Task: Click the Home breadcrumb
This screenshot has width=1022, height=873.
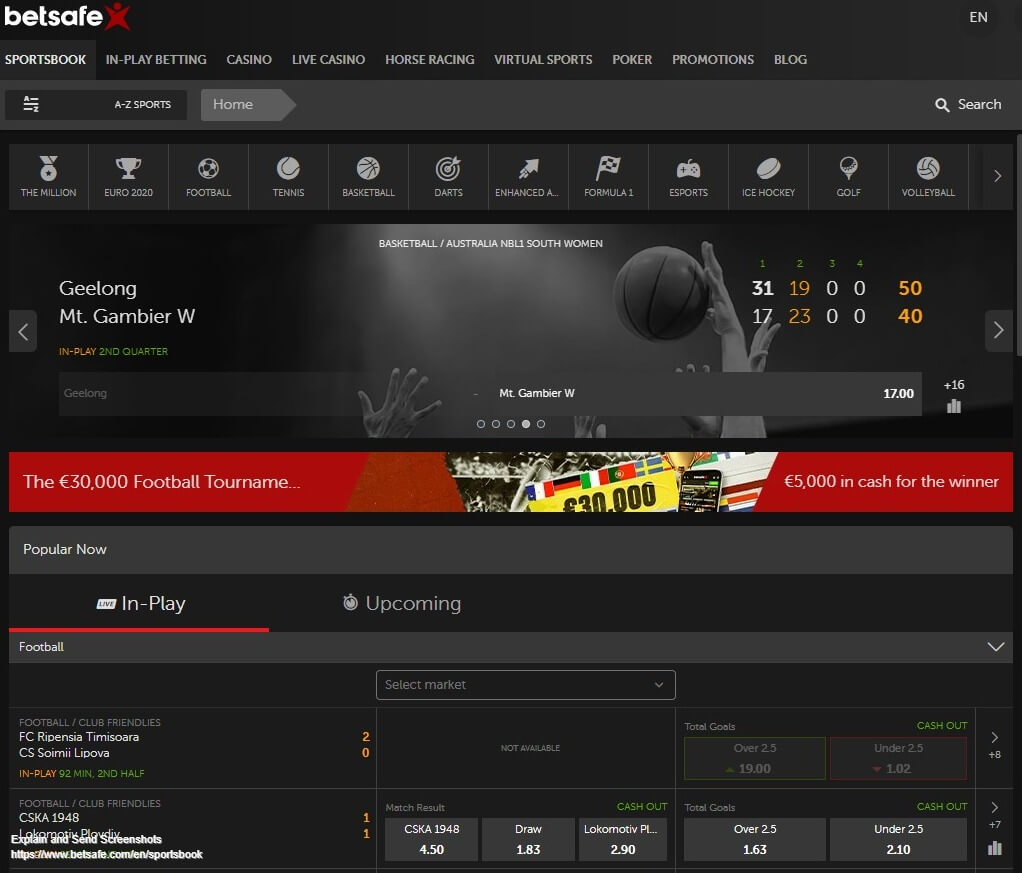Action: click(248, 104)
